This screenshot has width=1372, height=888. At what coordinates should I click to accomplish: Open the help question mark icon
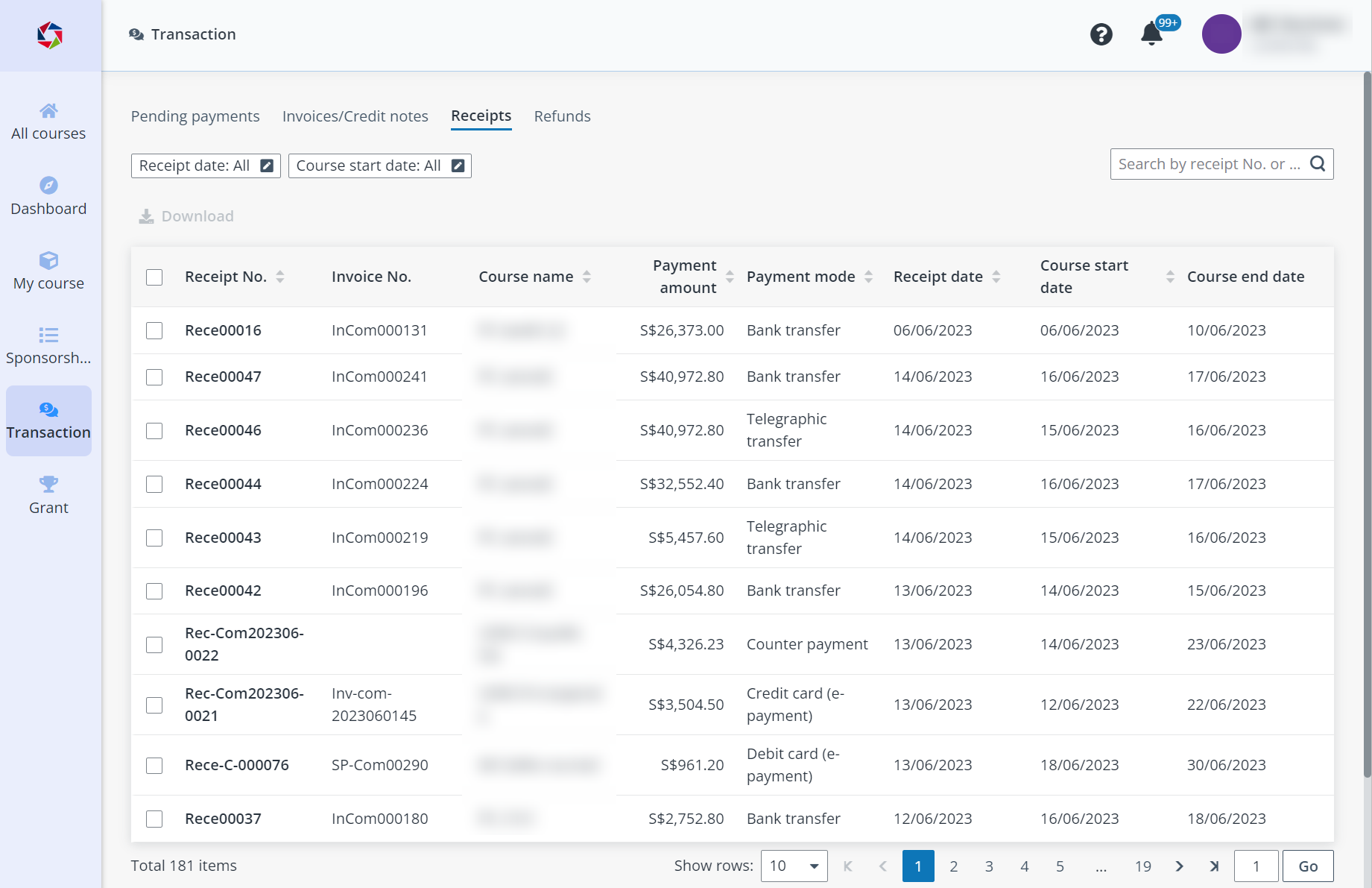click(1101, 34)
